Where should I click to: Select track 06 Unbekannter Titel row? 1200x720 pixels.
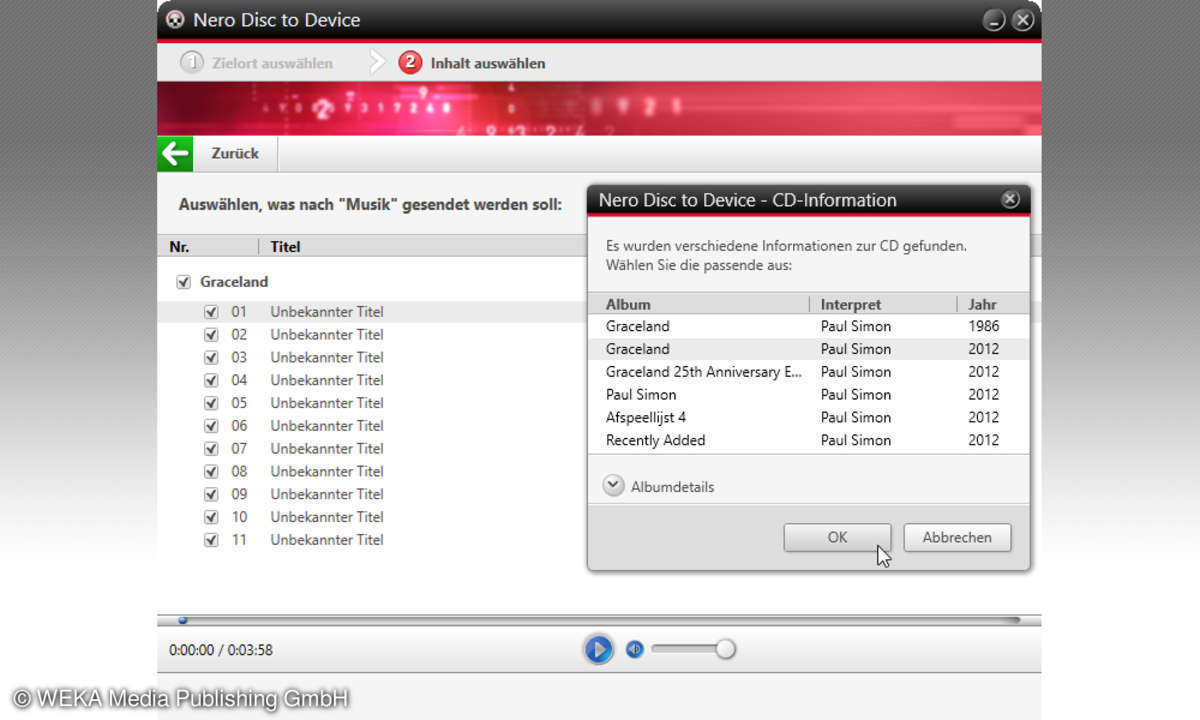pos(372,426)
